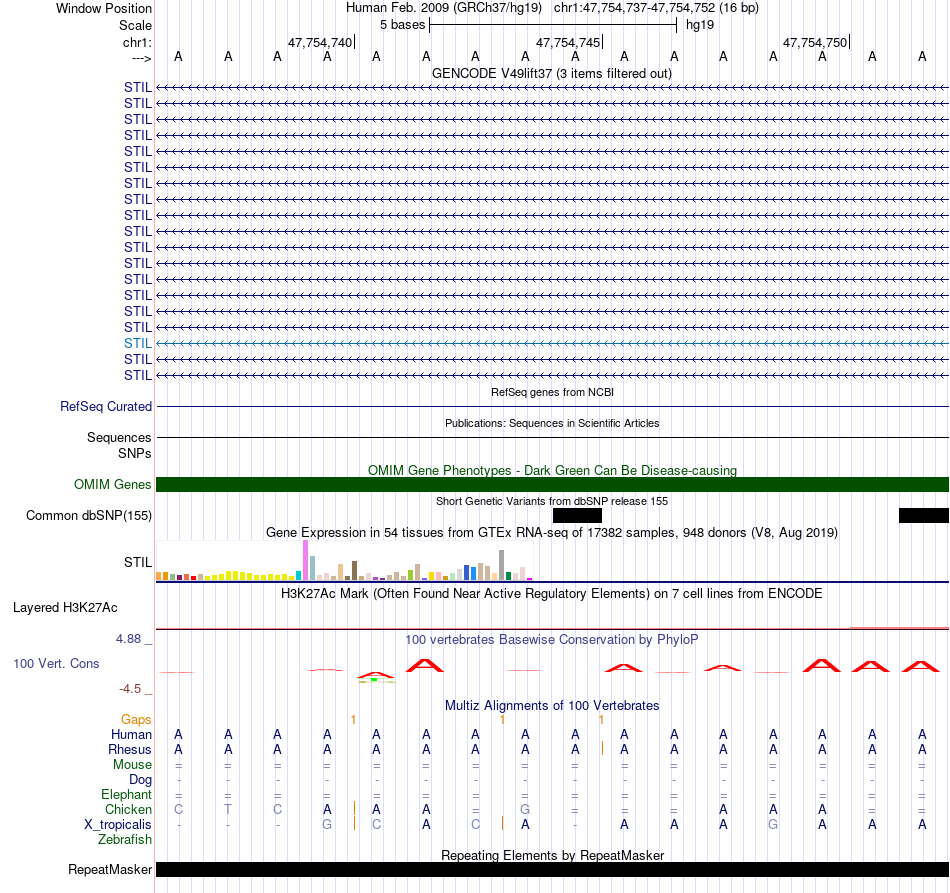The height and width of the screenshot is (893, 950).
Task: Open the Common dbSNP(155) track label
Action: 88,516
